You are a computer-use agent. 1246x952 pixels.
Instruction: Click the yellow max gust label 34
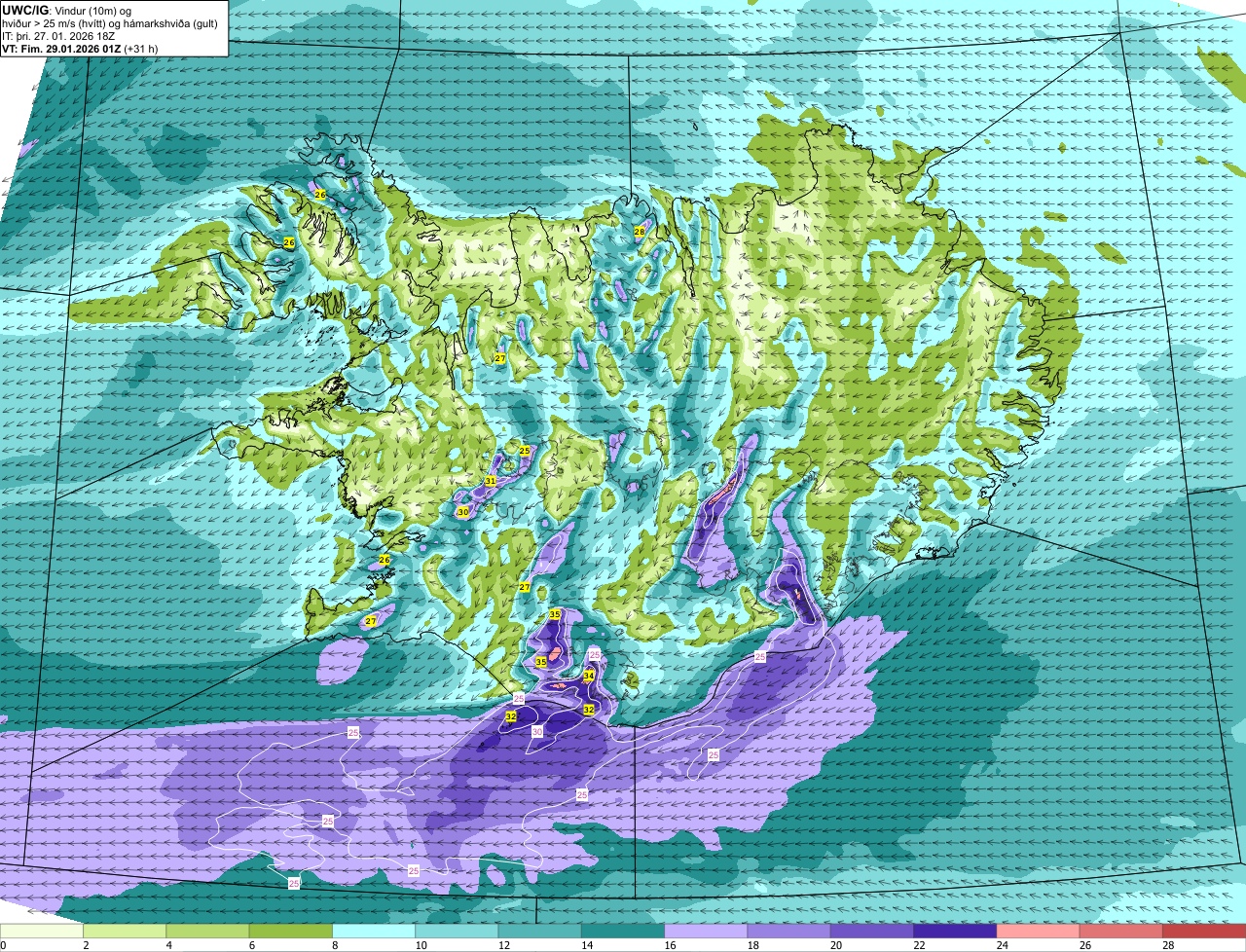589,676
